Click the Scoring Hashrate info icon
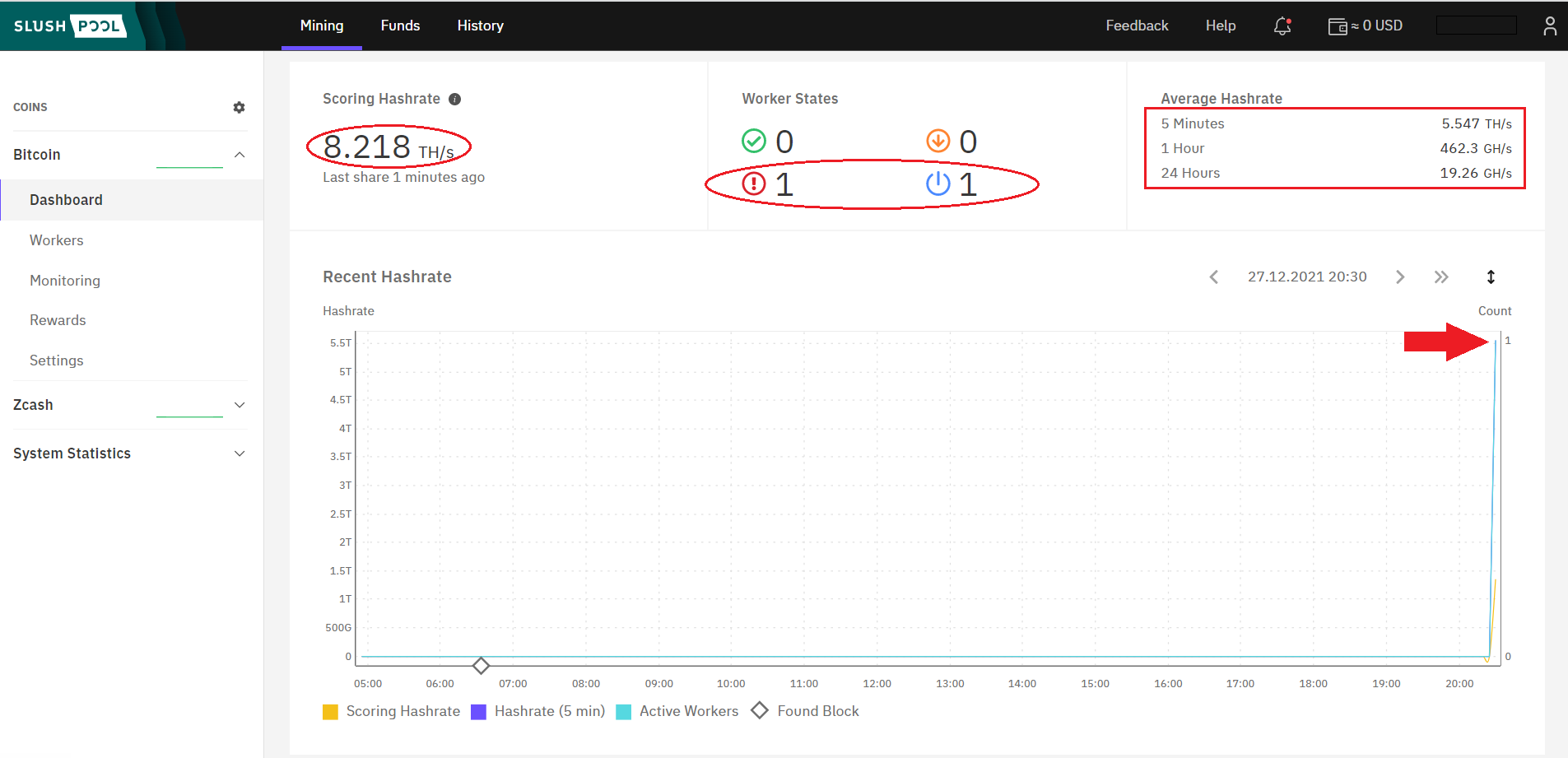Image resolution: width=1568 pixels, height=758 pixels. [x=454, y=99]
